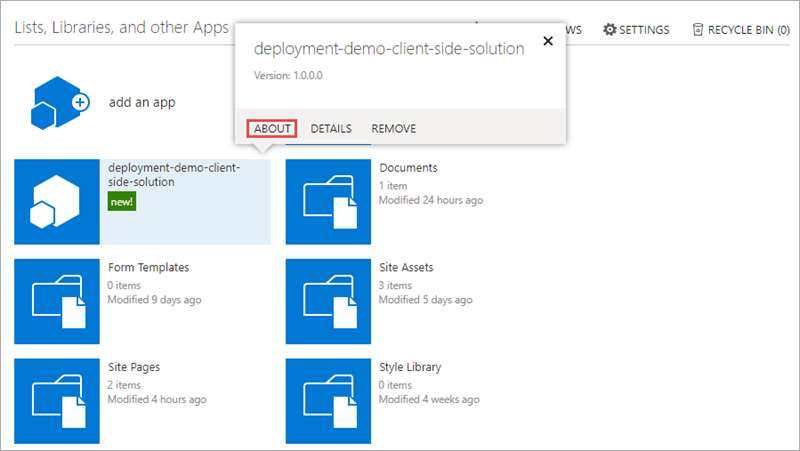The height and width of the screenshot is (451, 800).
Task: Click the Site Assets title
Action: point(406,267)
